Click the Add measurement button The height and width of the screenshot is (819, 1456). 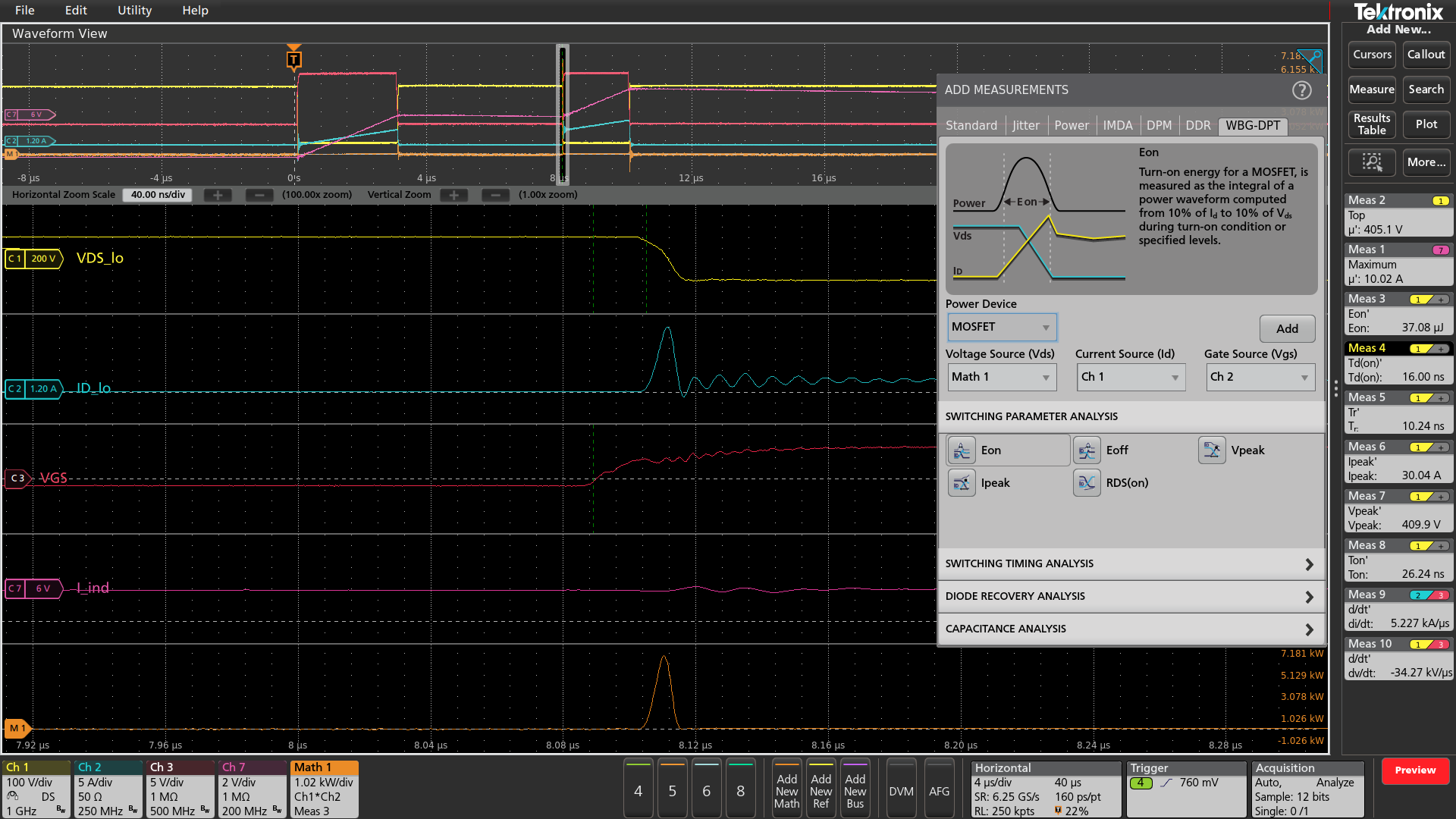pos(1286,328)
